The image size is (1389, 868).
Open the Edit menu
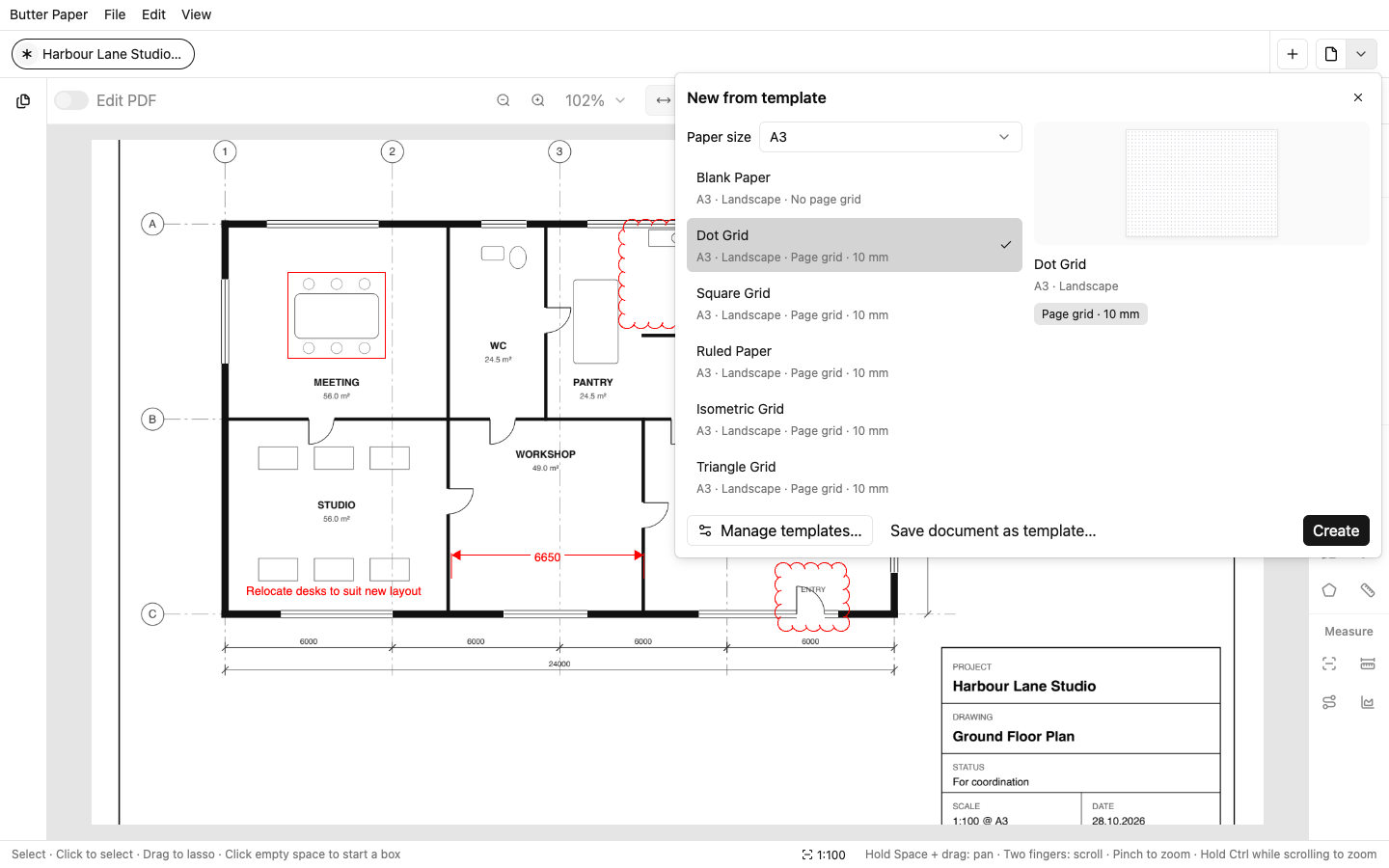point(153,14)
